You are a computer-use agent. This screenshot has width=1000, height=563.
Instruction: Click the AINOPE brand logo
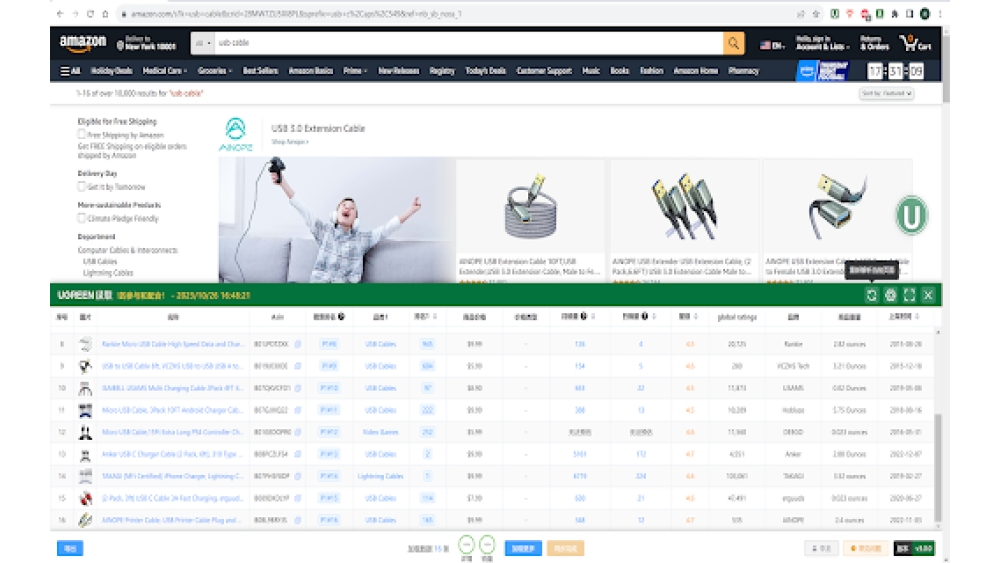coord(235,135)
